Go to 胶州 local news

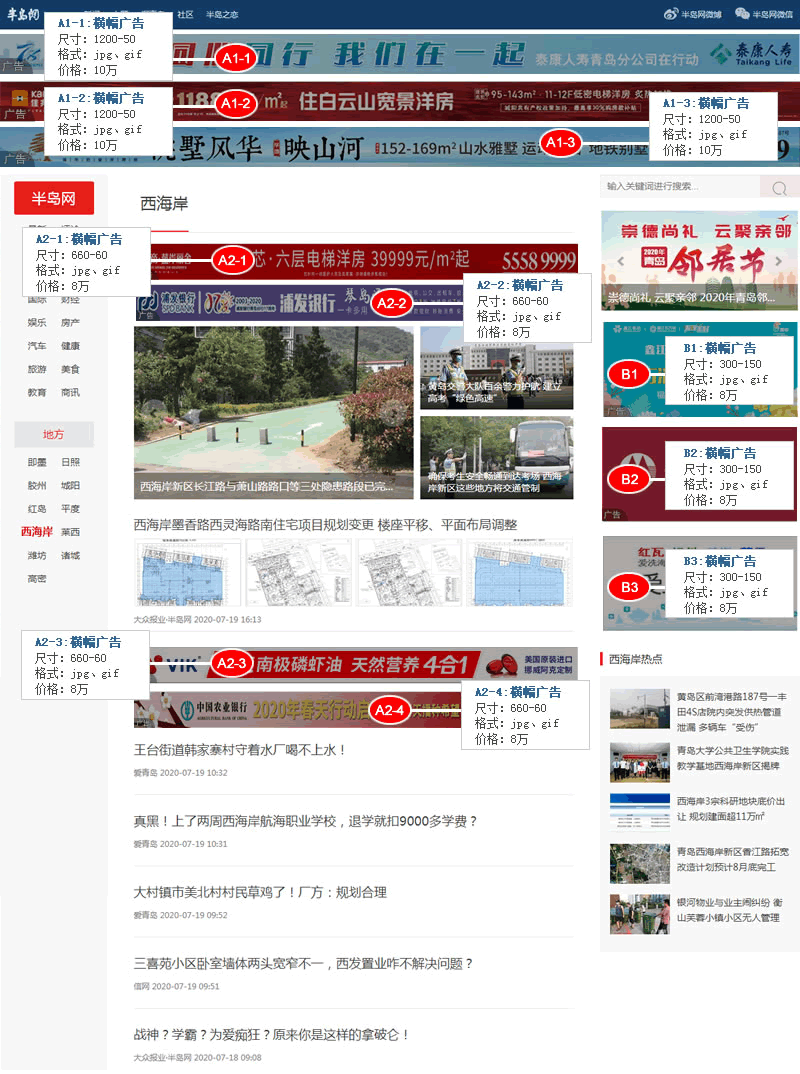pos(37,486)
